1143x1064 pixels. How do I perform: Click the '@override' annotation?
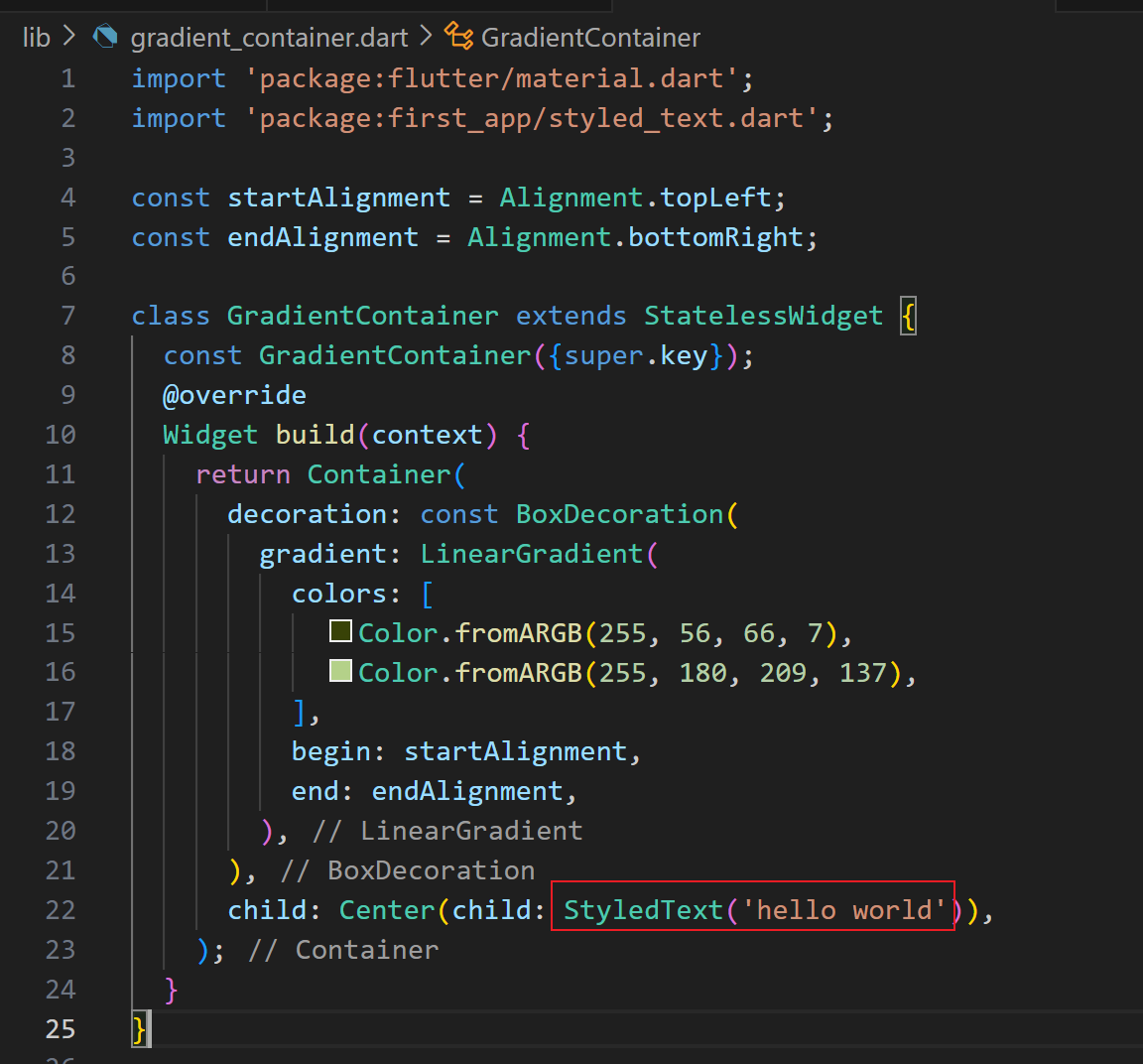coord(235,395)
